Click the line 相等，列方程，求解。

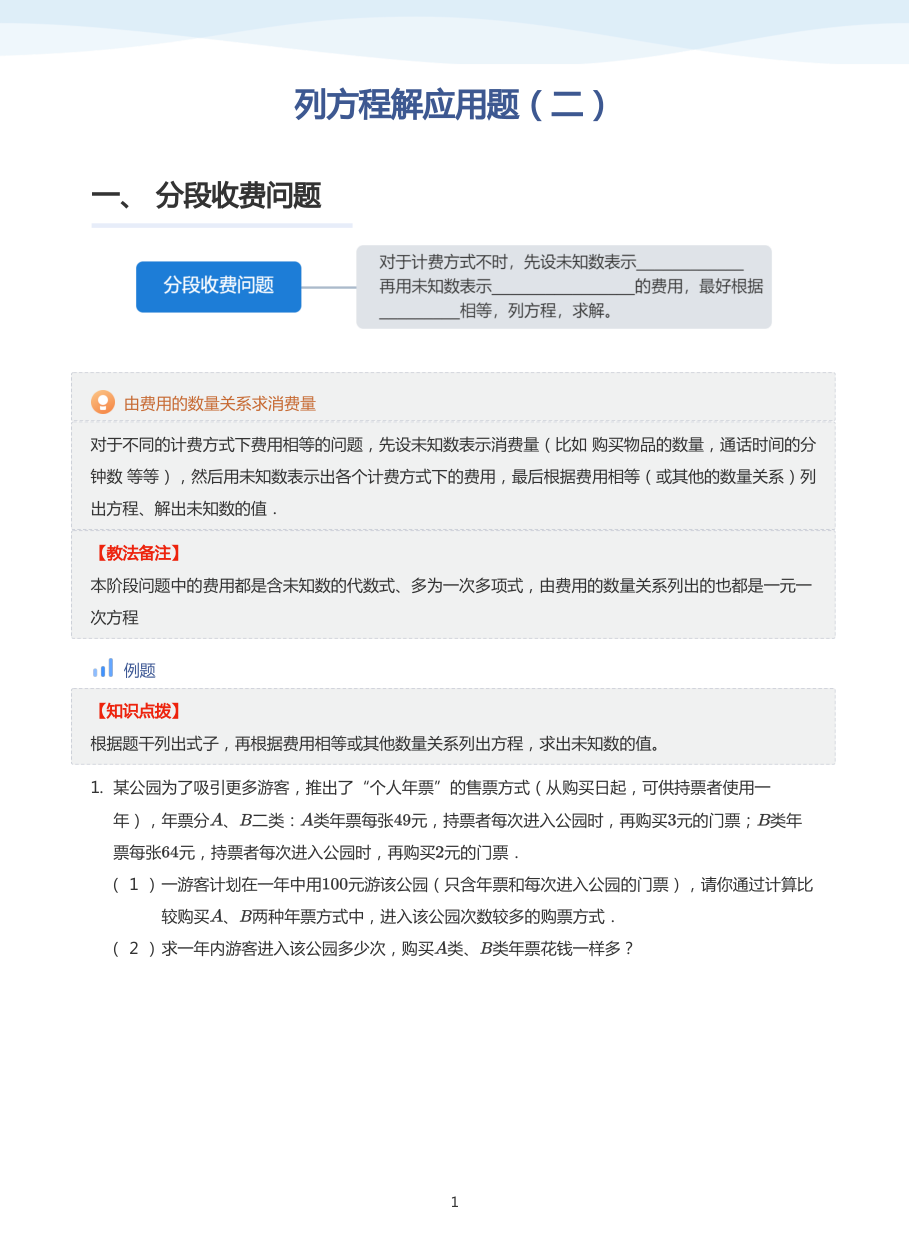click(x=497, y=311)
